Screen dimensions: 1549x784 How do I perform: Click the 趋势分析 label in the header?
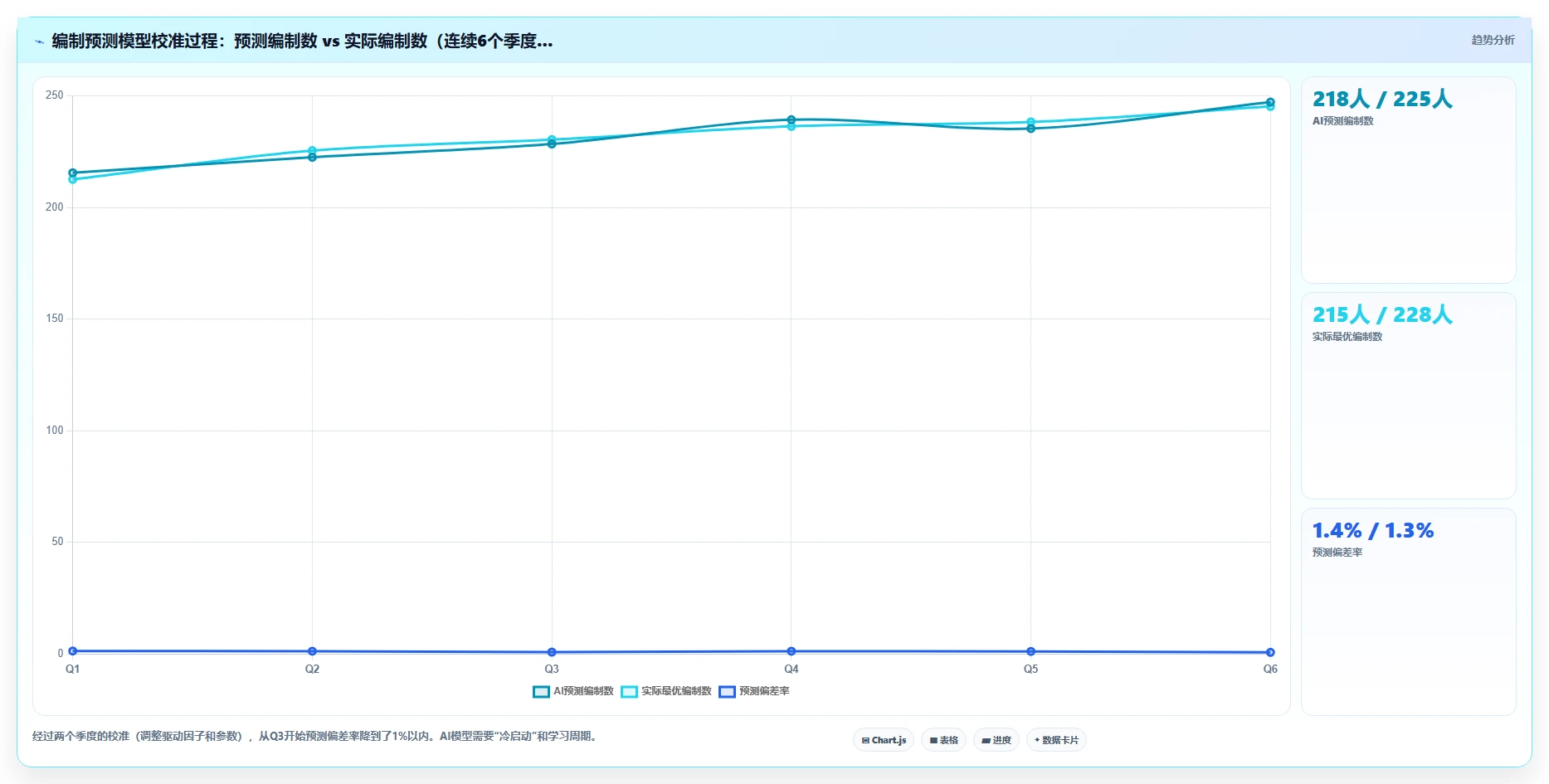coord(1493,40)
